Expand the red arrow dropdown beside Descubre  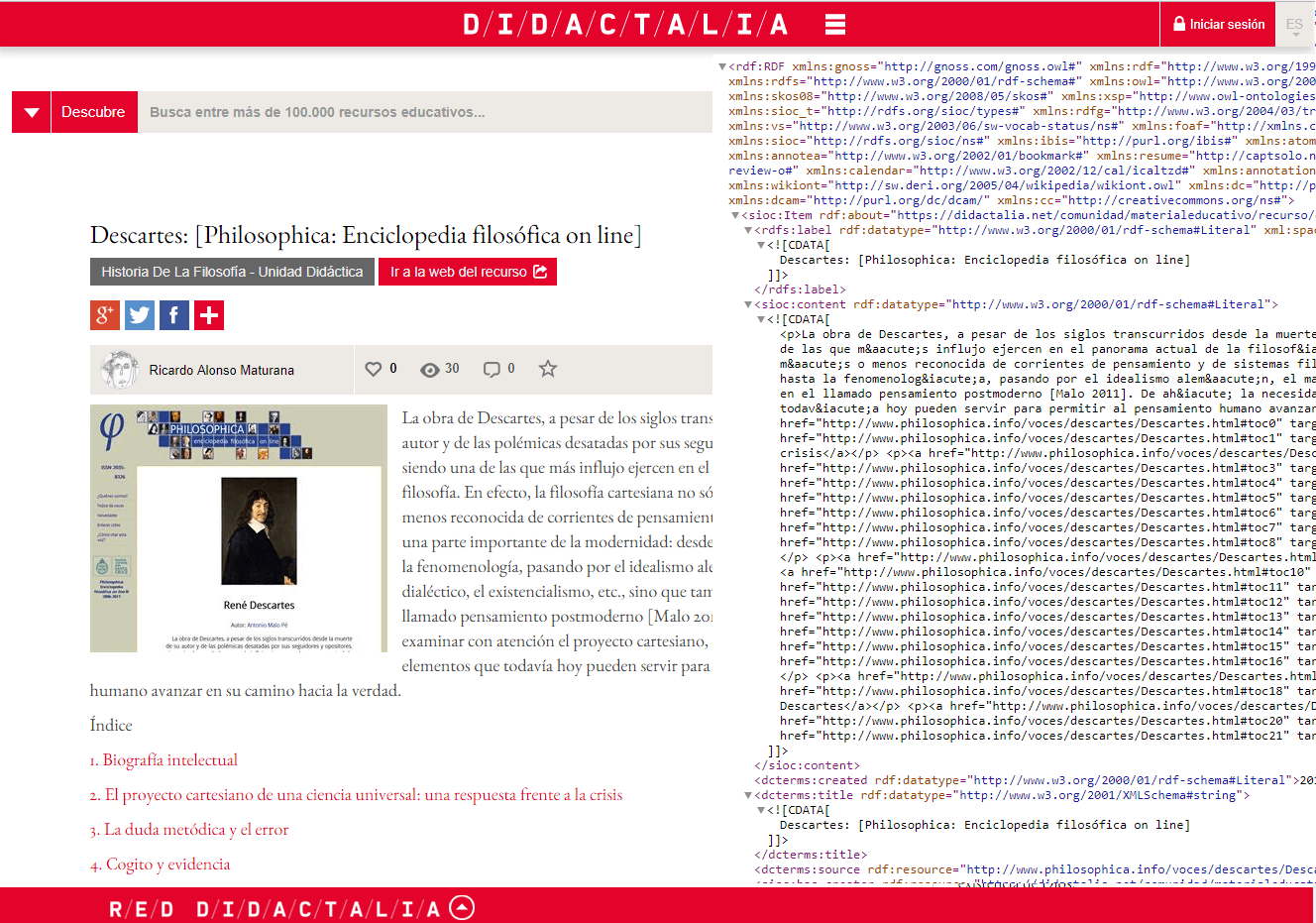click(x=31, y=112)
